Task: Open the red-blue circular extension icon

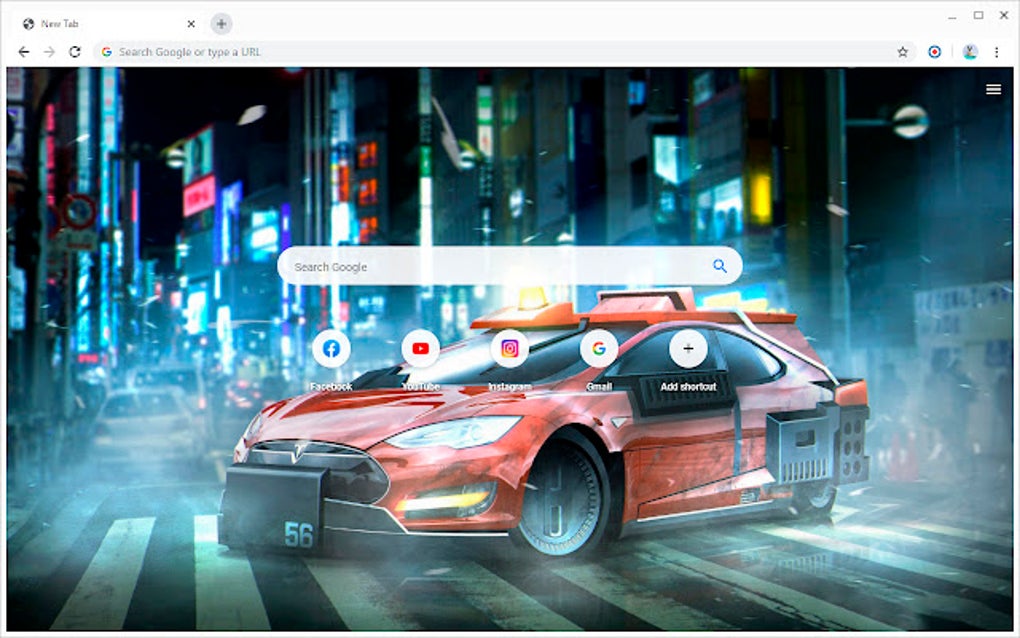Action: [934, 52]
